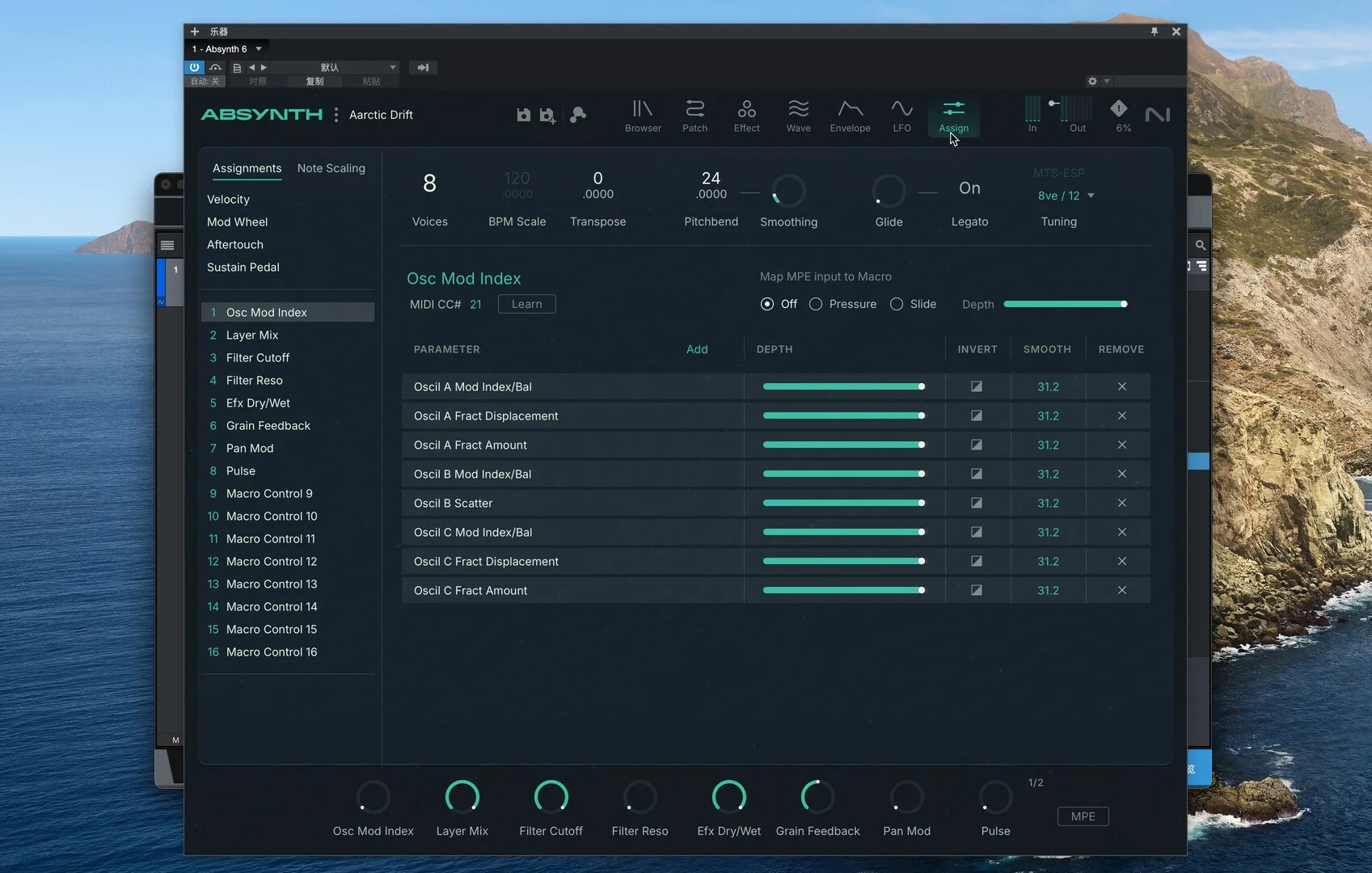Switch to the Note Scaling tab
The image size is (1372, 873).
(331, 168)
